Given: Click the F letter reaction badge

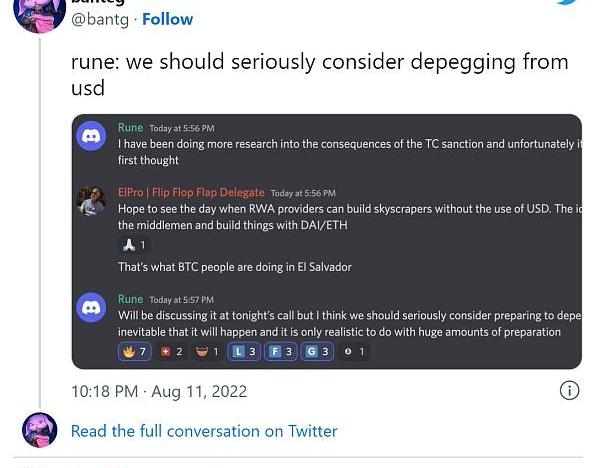Looking at the screenshot, I should pos(281,351).
